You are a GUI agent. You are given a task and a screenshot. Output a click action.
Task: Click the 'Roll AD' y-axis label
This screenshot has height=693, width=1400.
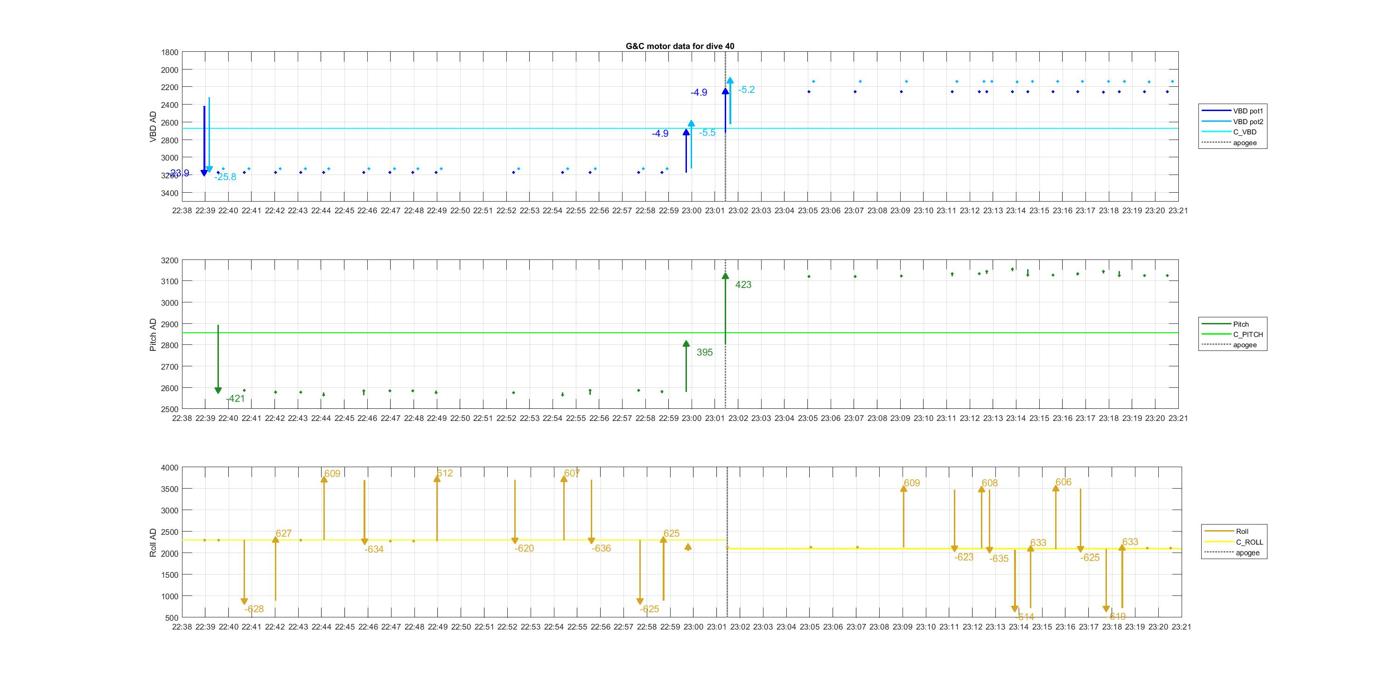(x=154, y=541)
